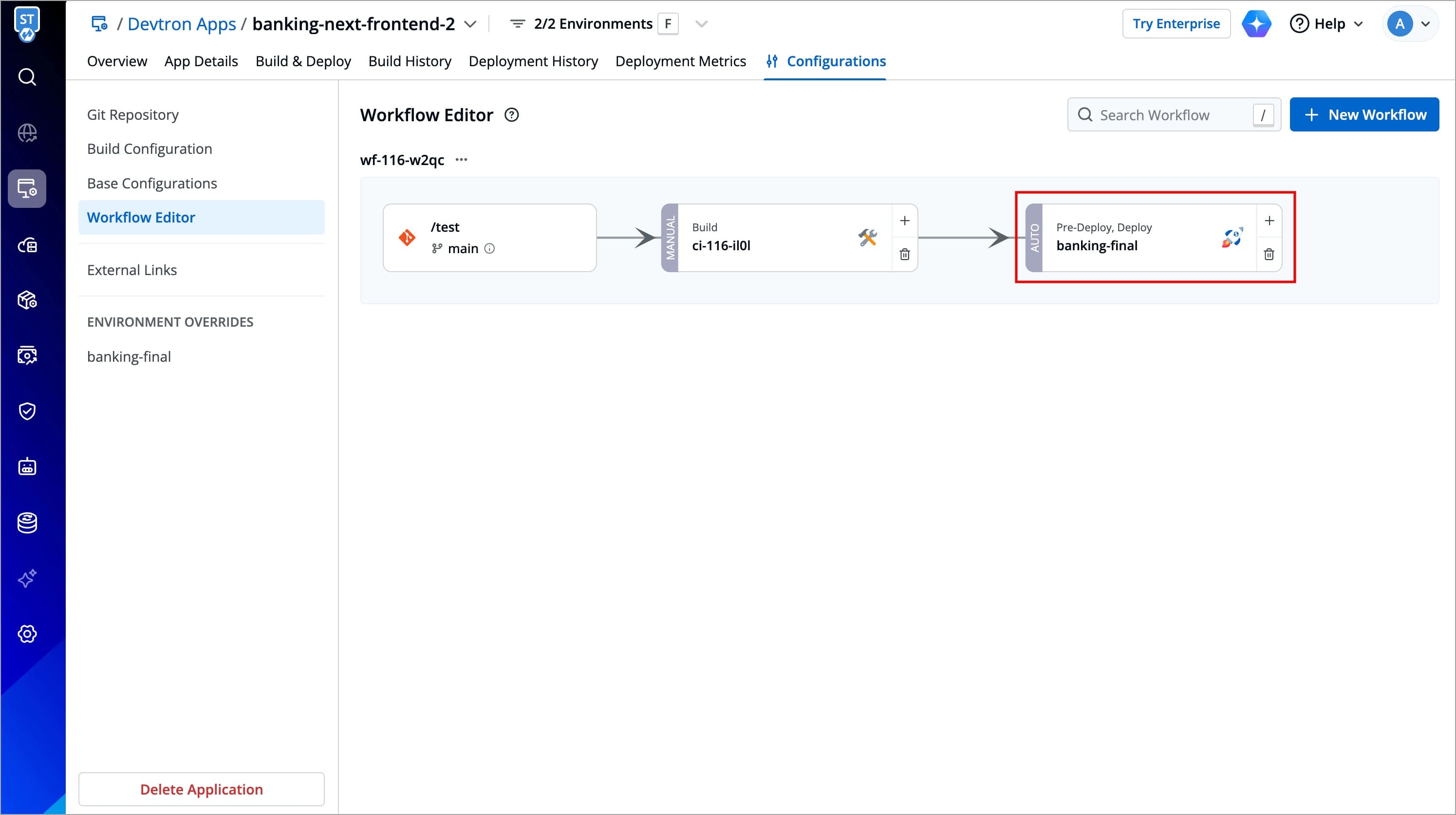Click the search icon in left sidebar
Viewport: 1456px width, 815px height.
point(27,76)
